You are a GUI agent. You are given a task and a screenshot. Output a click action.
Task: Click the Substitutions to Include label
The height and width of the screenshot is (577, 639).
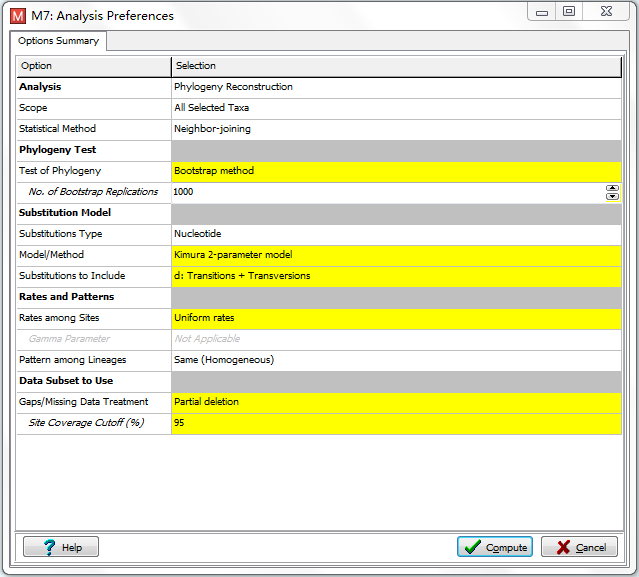(72, 276)
